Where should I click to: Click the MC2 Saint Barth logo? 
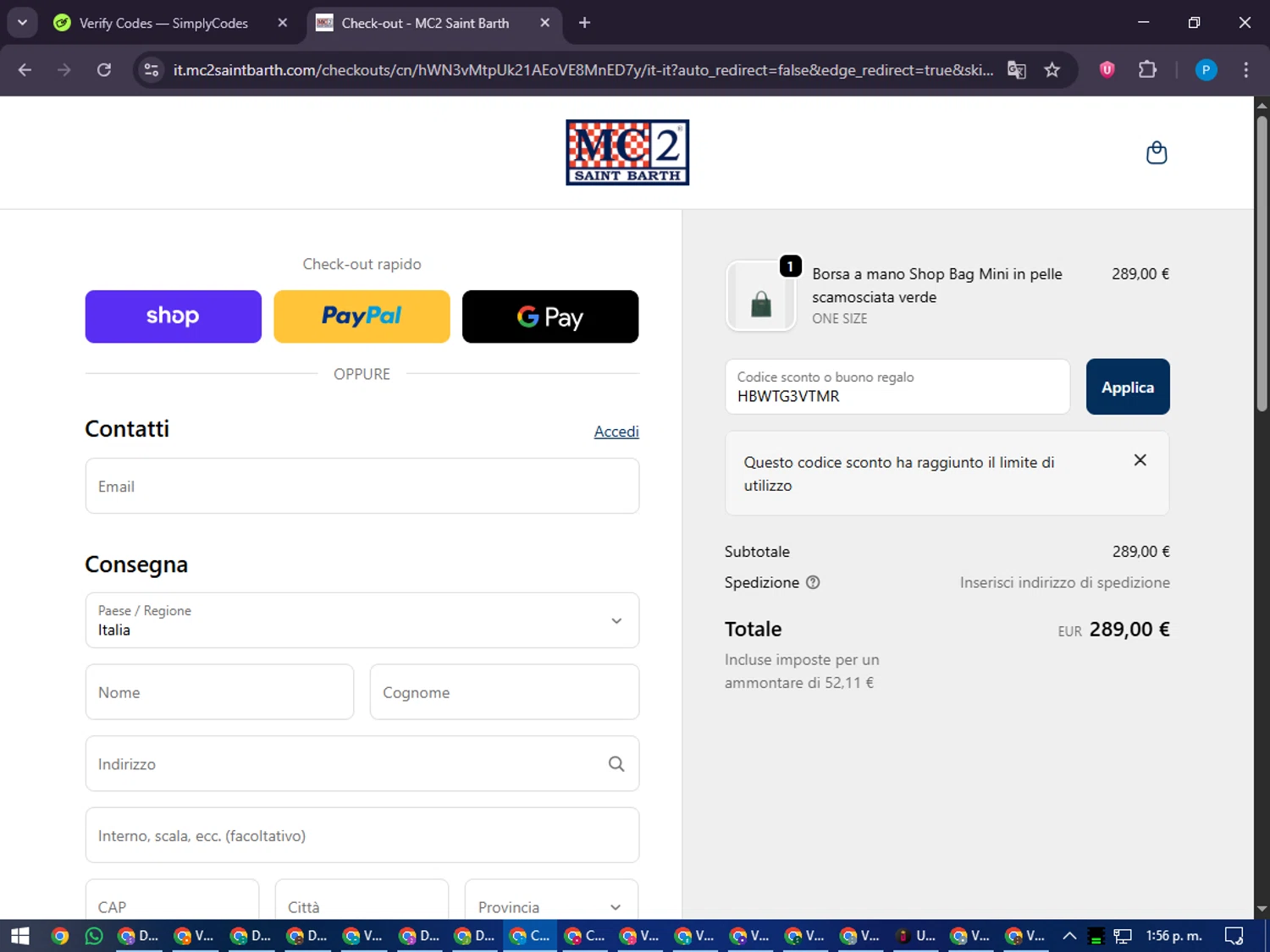pos(627,152)
